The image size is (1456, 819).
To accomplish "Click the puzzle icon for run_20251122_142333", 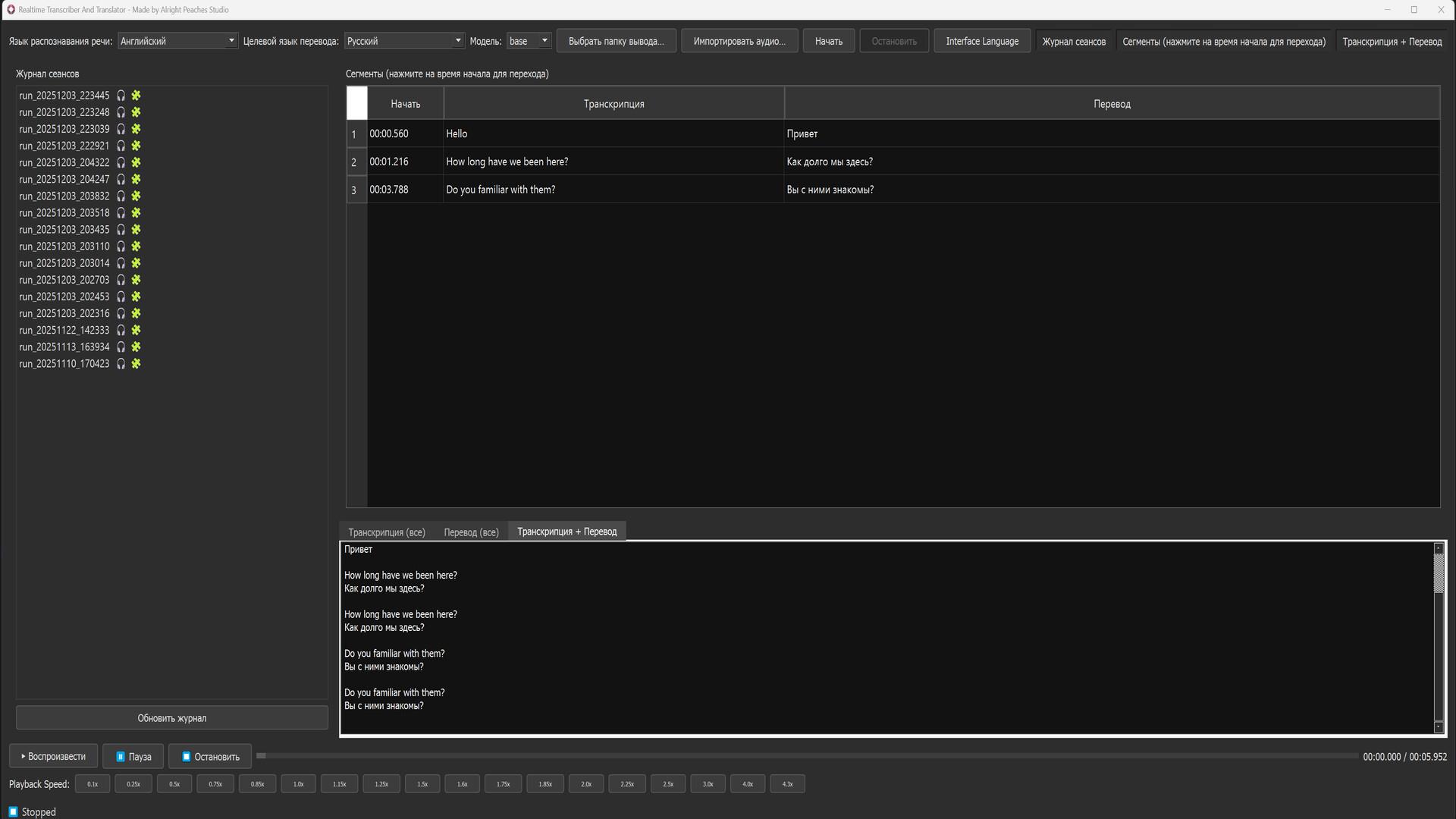I will pyautogui.click(x=136, y=330).
